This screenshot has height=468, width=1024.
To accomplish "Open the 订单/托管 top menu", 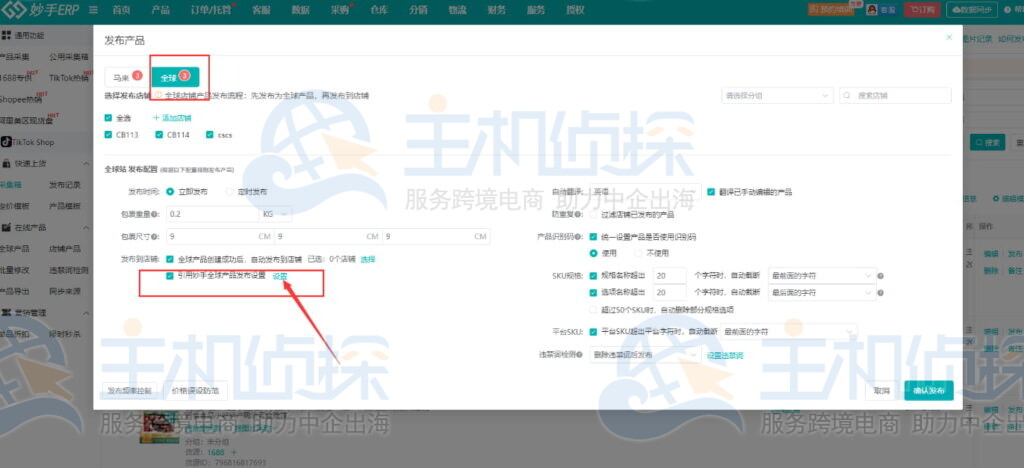I will point(210,10).
